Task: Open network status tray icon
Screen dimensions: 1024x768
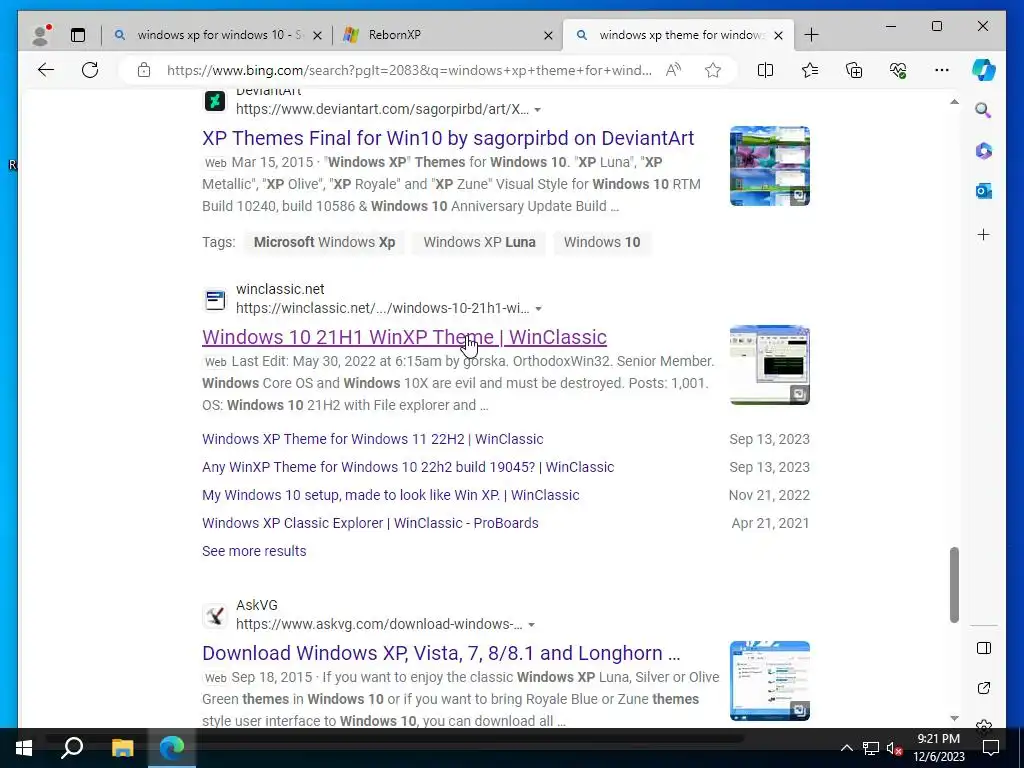Action: [871, 748]
